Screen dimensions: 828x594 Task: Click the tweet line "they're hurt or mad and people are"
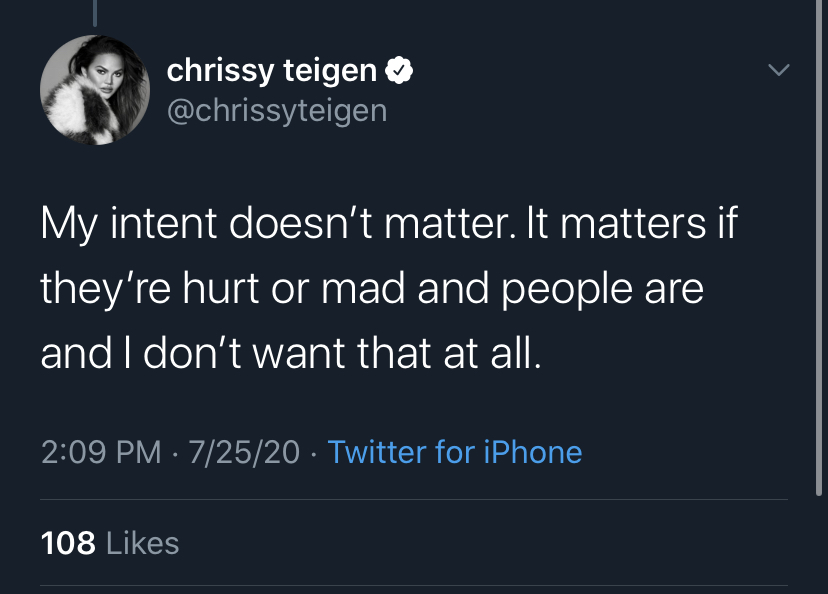372,289
